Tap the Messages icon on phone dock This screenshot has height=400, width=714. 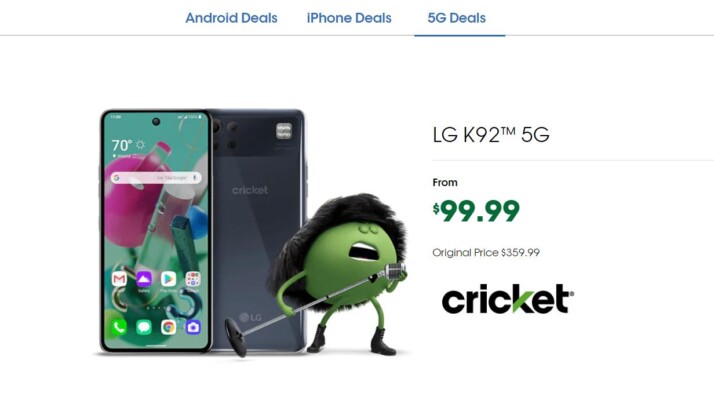point(144,327)
